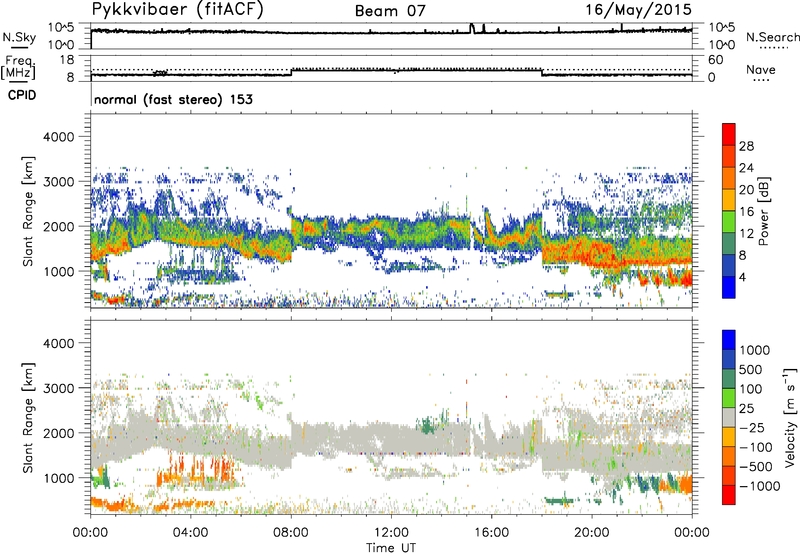The image size is (800, 554).
Task: Click the "2000" tick of power panel
Action: point(59,226)
